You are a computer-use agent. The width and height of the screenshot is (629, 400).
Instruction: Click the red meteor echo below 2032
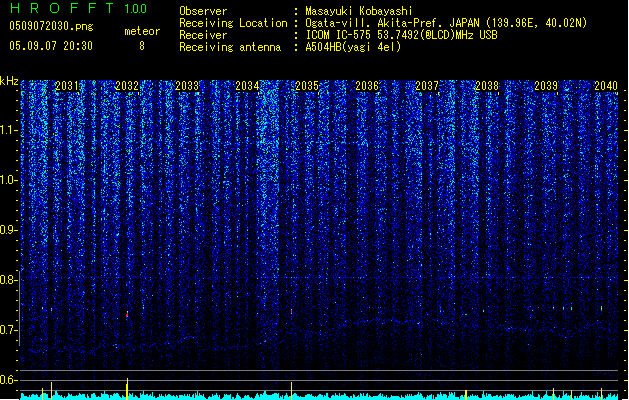[x=127, y=315]
